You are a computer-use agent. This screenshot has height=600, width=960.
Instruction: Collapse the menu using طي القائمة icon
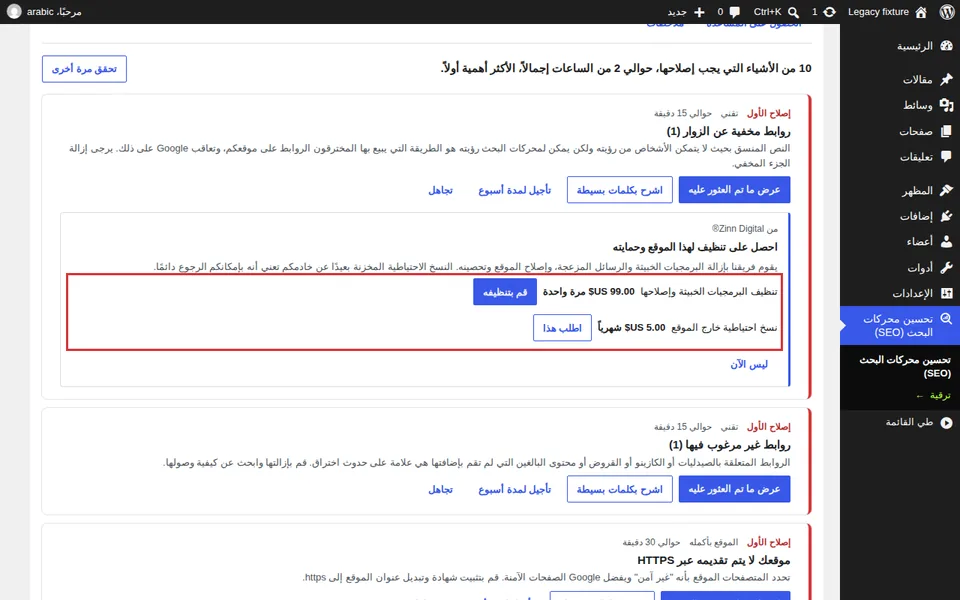(x=947, y=422)
